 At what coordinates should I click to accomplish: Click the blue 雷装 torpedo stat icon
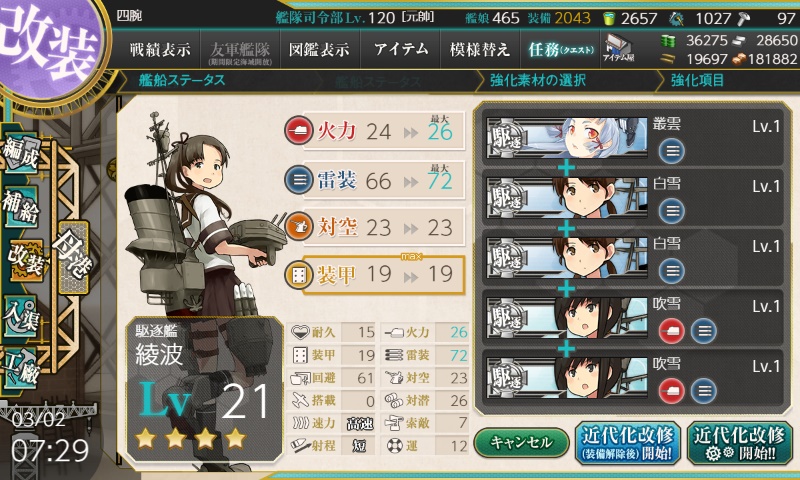click(x=298, y=180)
